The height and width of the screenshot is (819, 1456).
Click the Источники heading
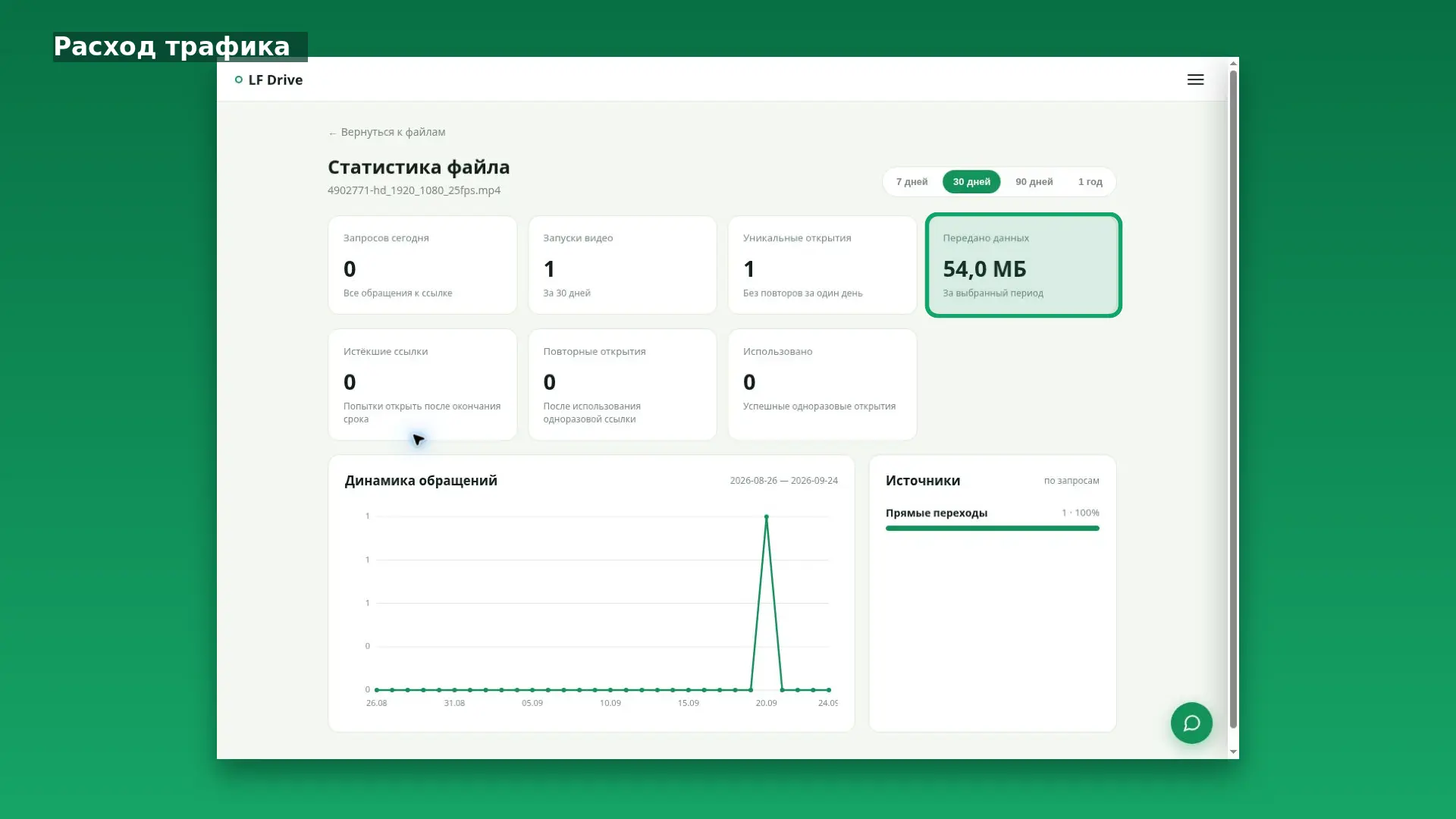(923, 481)
